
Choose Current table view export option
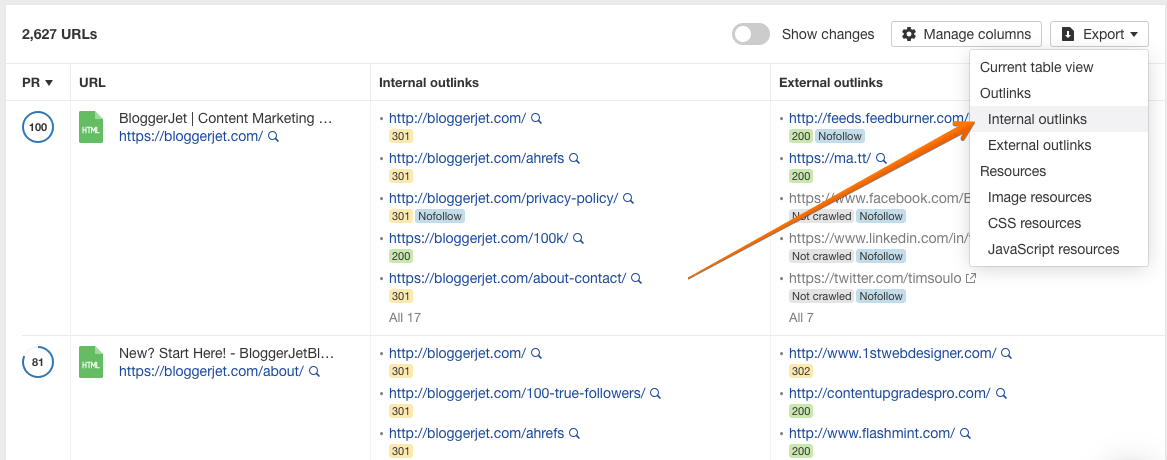coord(1036,67)
